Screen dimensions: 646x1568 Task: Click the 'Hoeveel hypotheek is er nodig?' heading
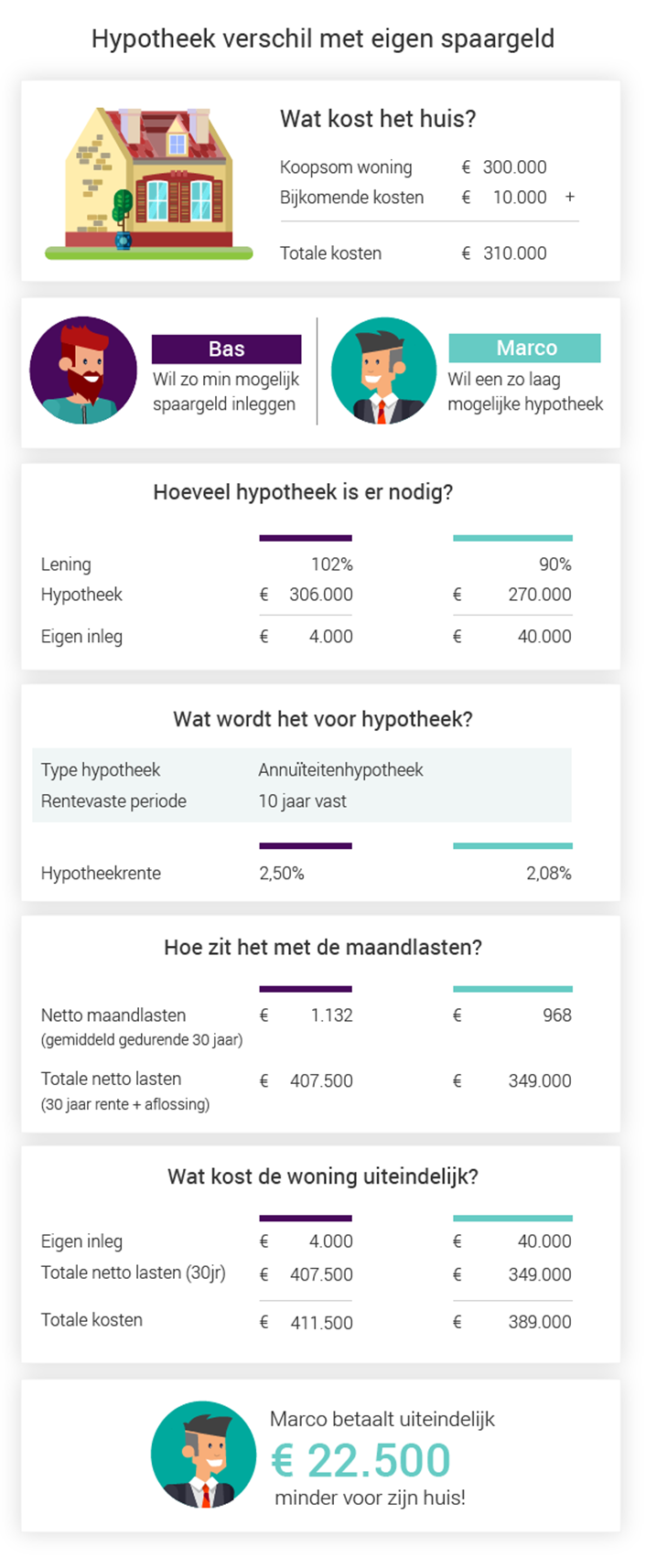pyautogui.click(x=303, y=491)
